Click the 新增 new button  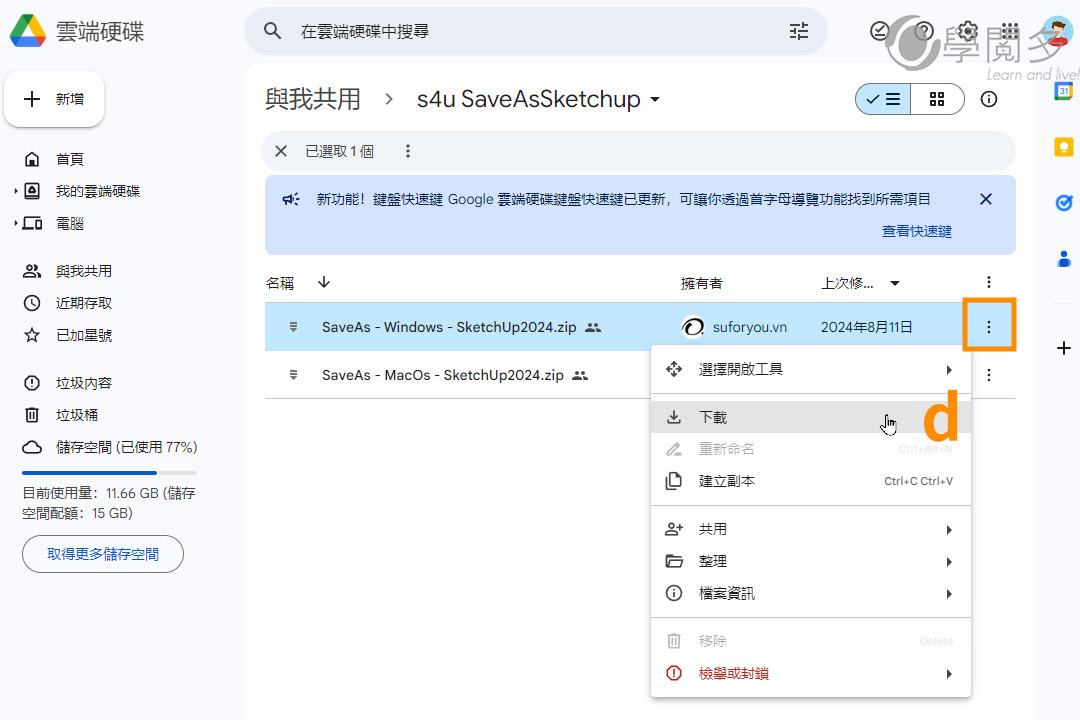click(x=54, y=99)
